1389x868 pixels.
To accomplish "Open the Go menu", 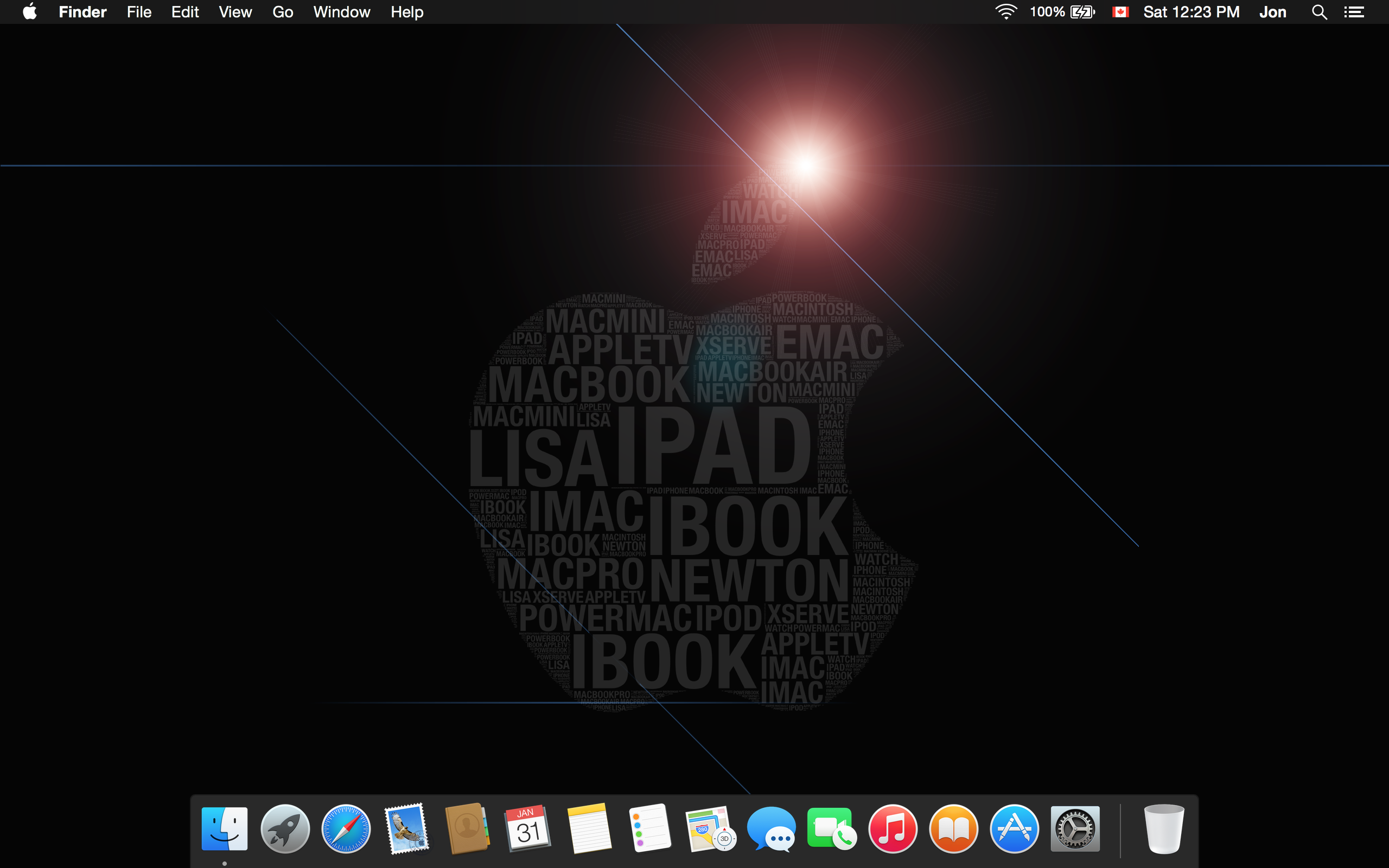I will pos(282,12).
